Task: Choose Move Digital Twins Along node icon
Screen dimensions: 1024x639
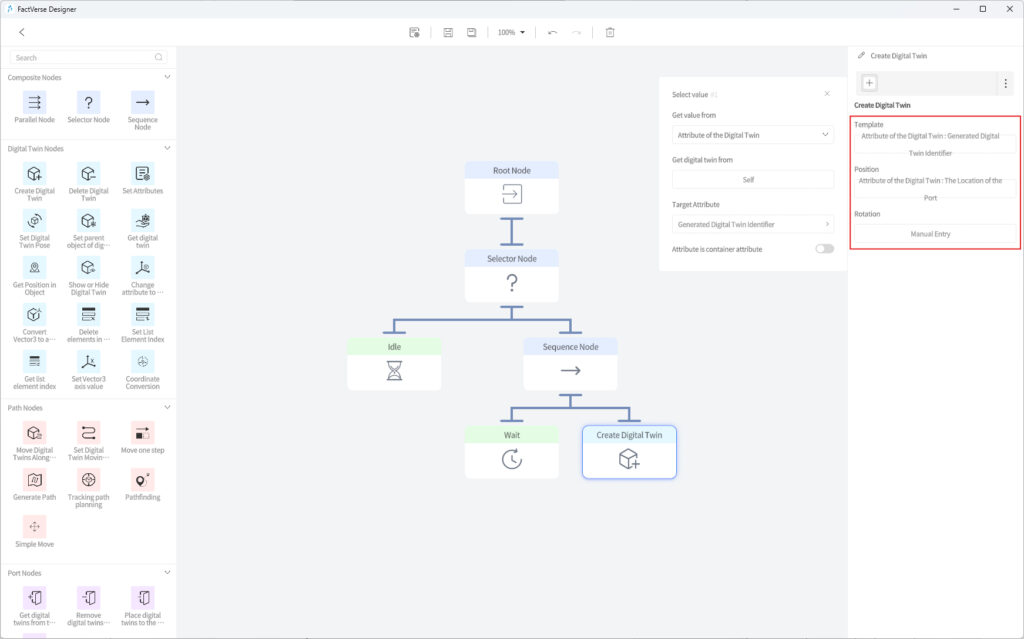Action: point(35,433)
